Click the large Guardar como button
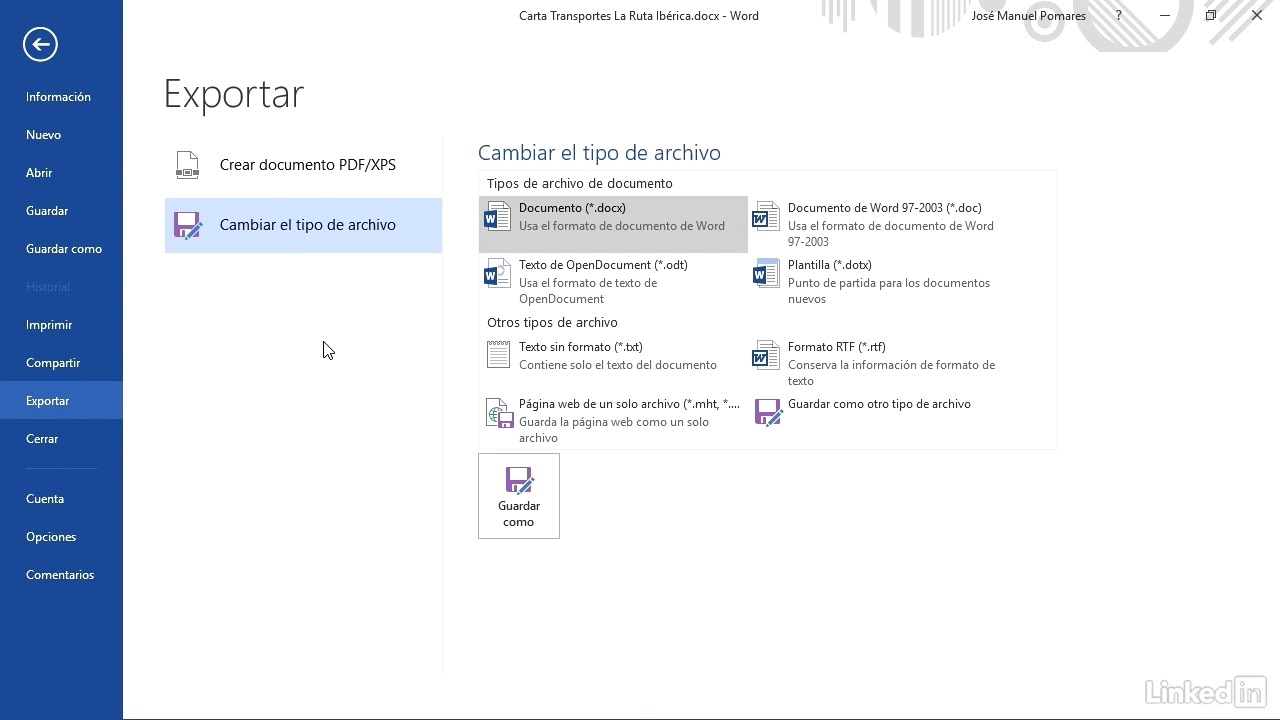Viewport: 1280px width, 720px height. [x=519, y=496]
